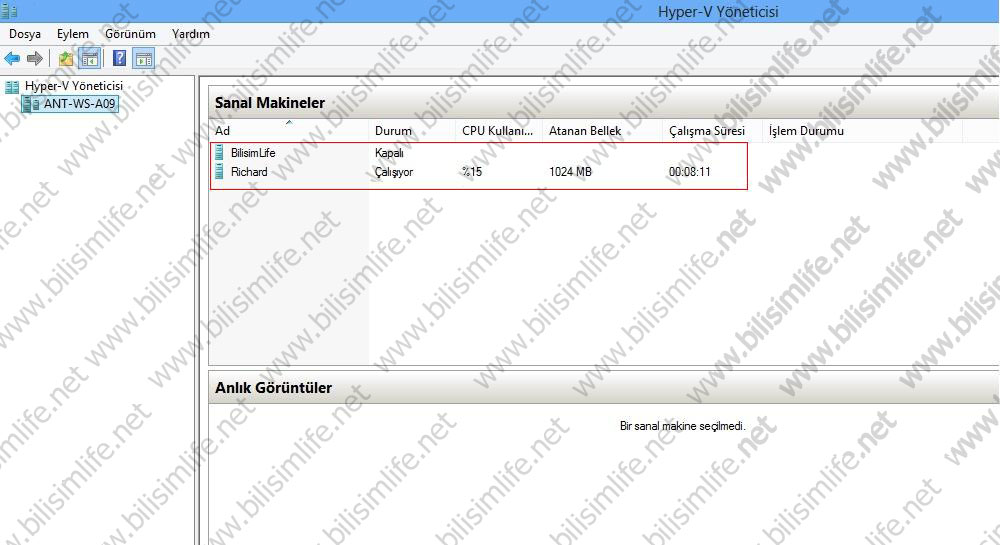
Task: Select the ANT-WS-A09 server node
Action: pos(79,104)
